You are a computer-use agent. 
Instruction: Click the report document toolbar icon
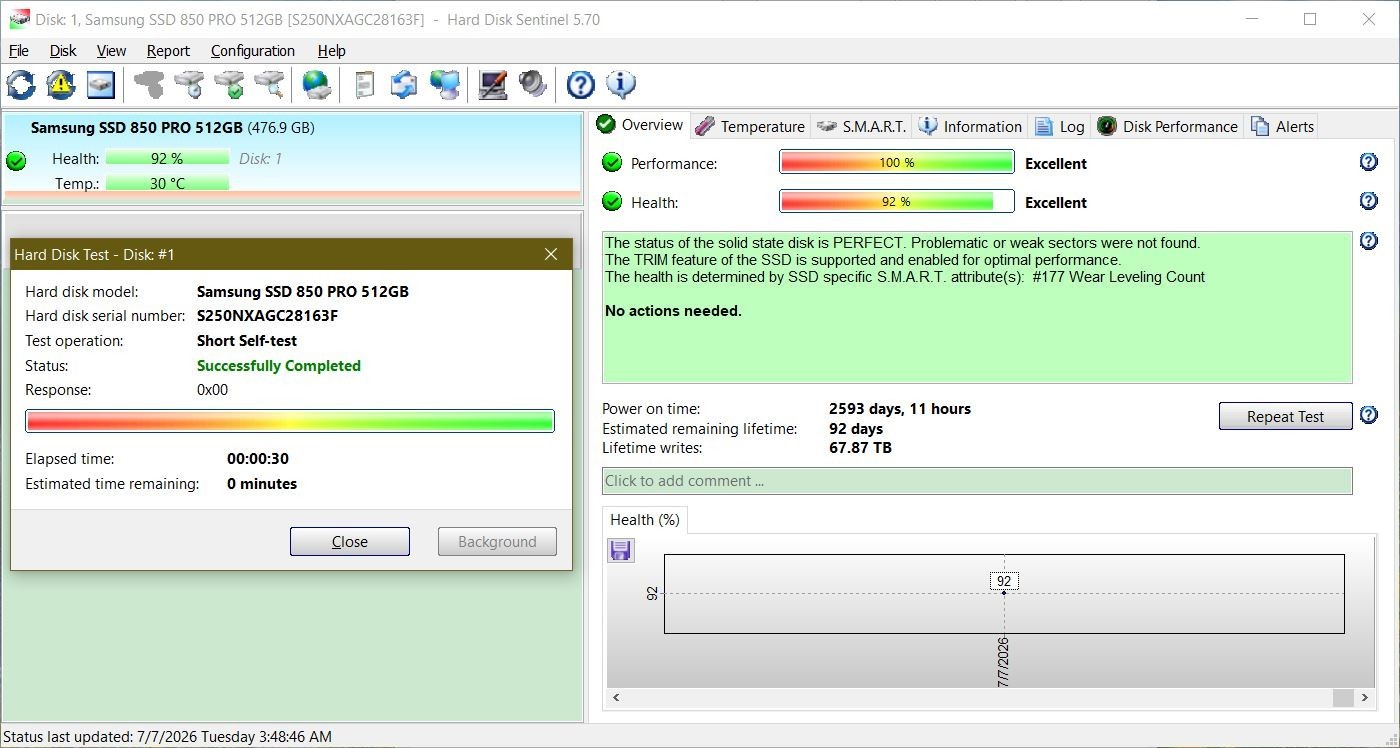point(365,85)
